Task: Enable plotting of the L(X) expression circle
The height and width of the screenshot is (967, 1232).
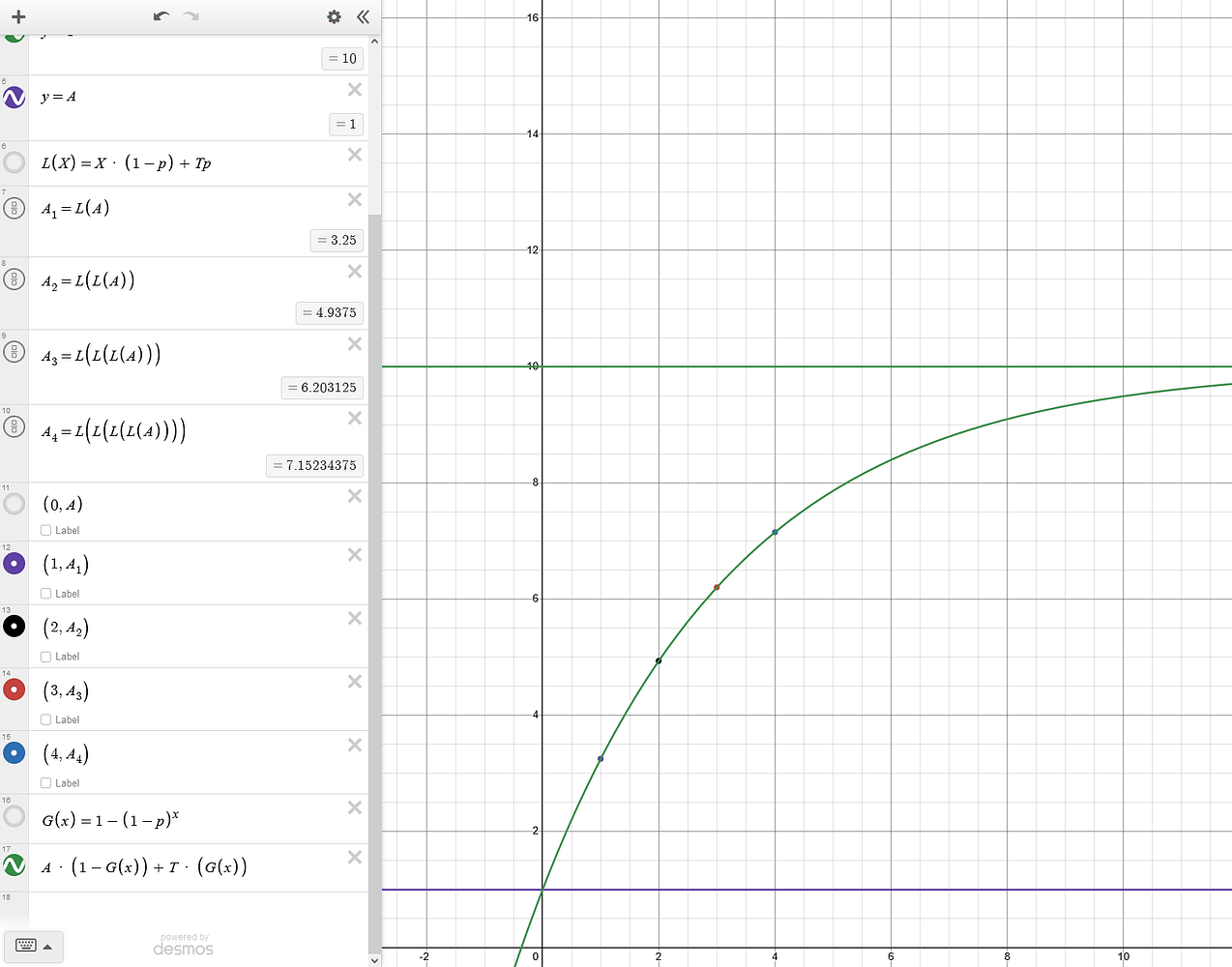Action: [14, 162]
